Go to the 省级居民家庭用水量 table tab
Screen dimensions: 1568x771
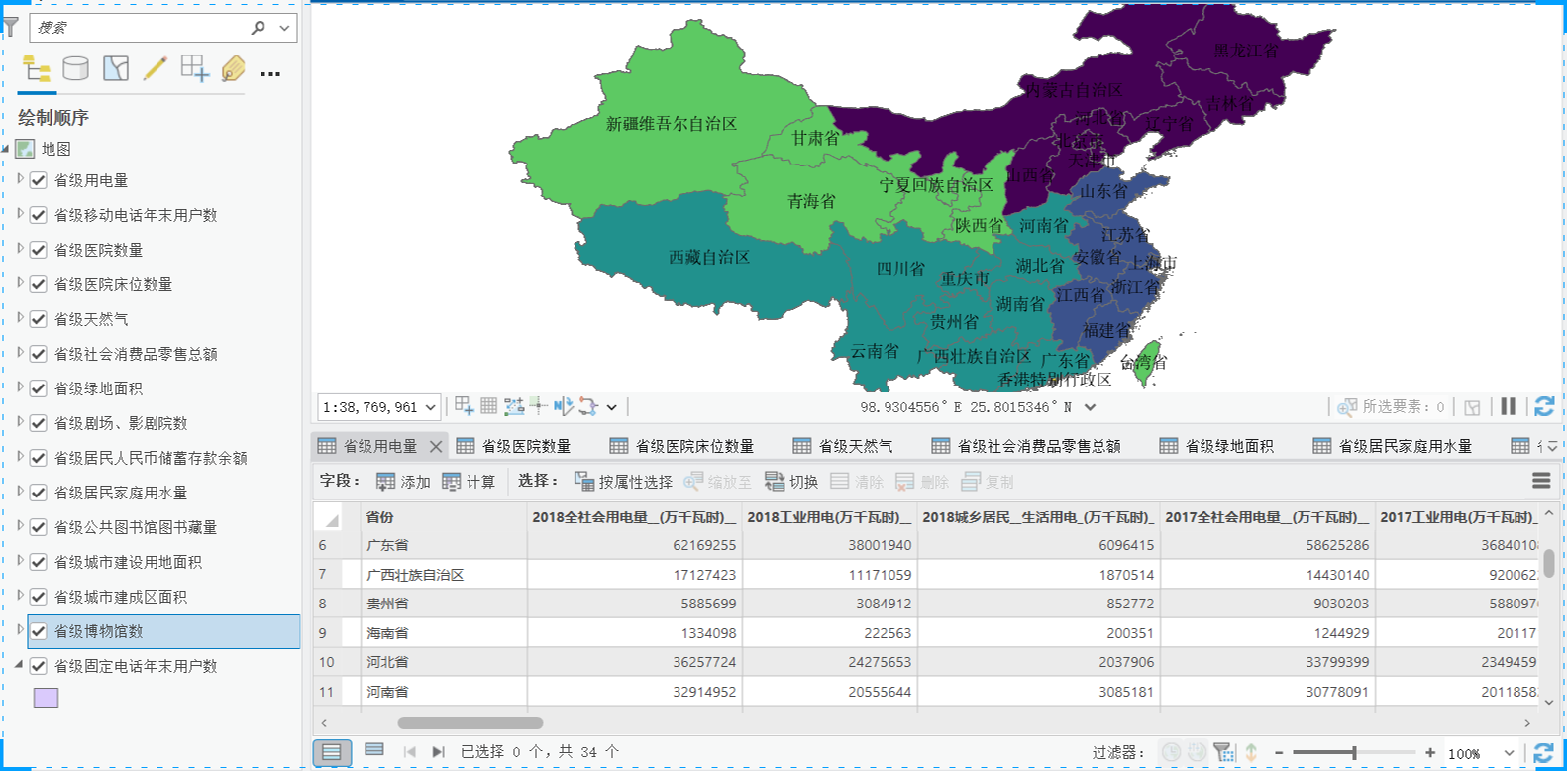(1393, 447)
